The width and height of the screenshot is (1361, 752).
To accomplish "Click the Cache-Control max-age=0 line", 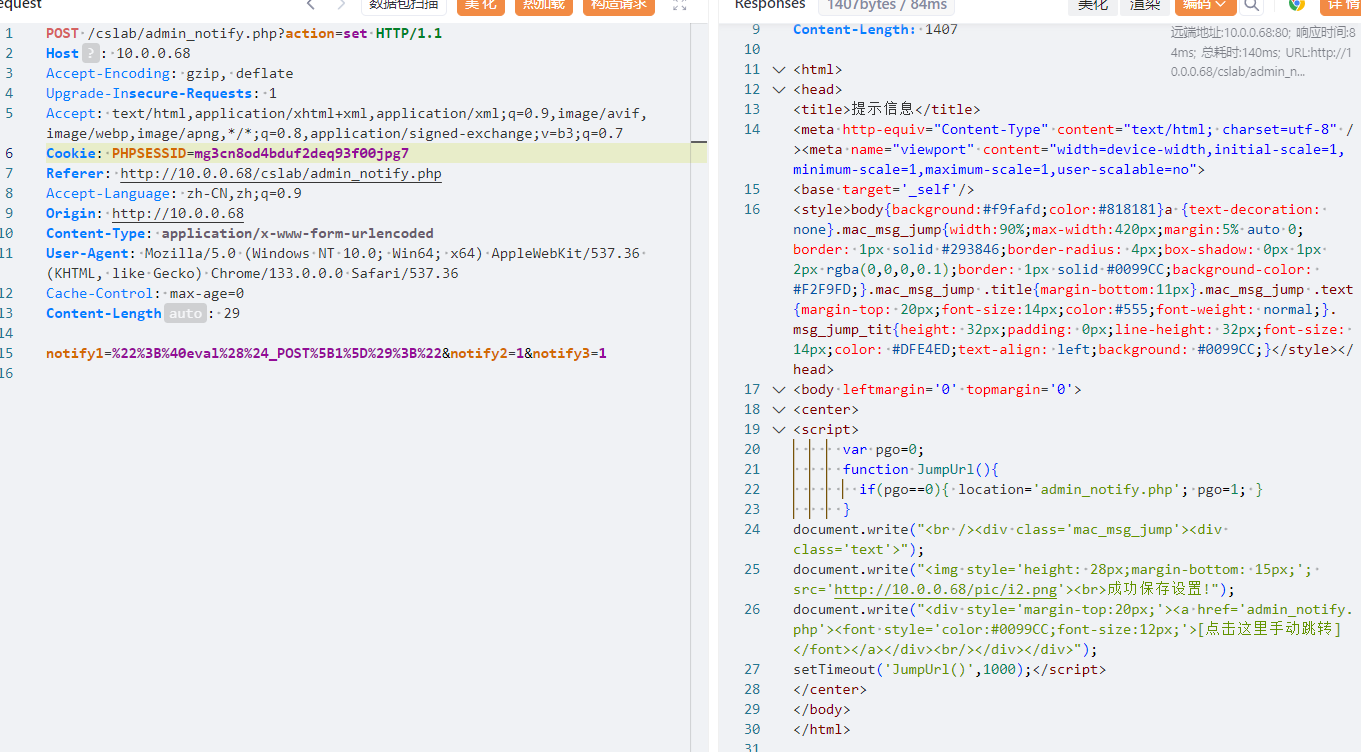I will click(145, 293).
